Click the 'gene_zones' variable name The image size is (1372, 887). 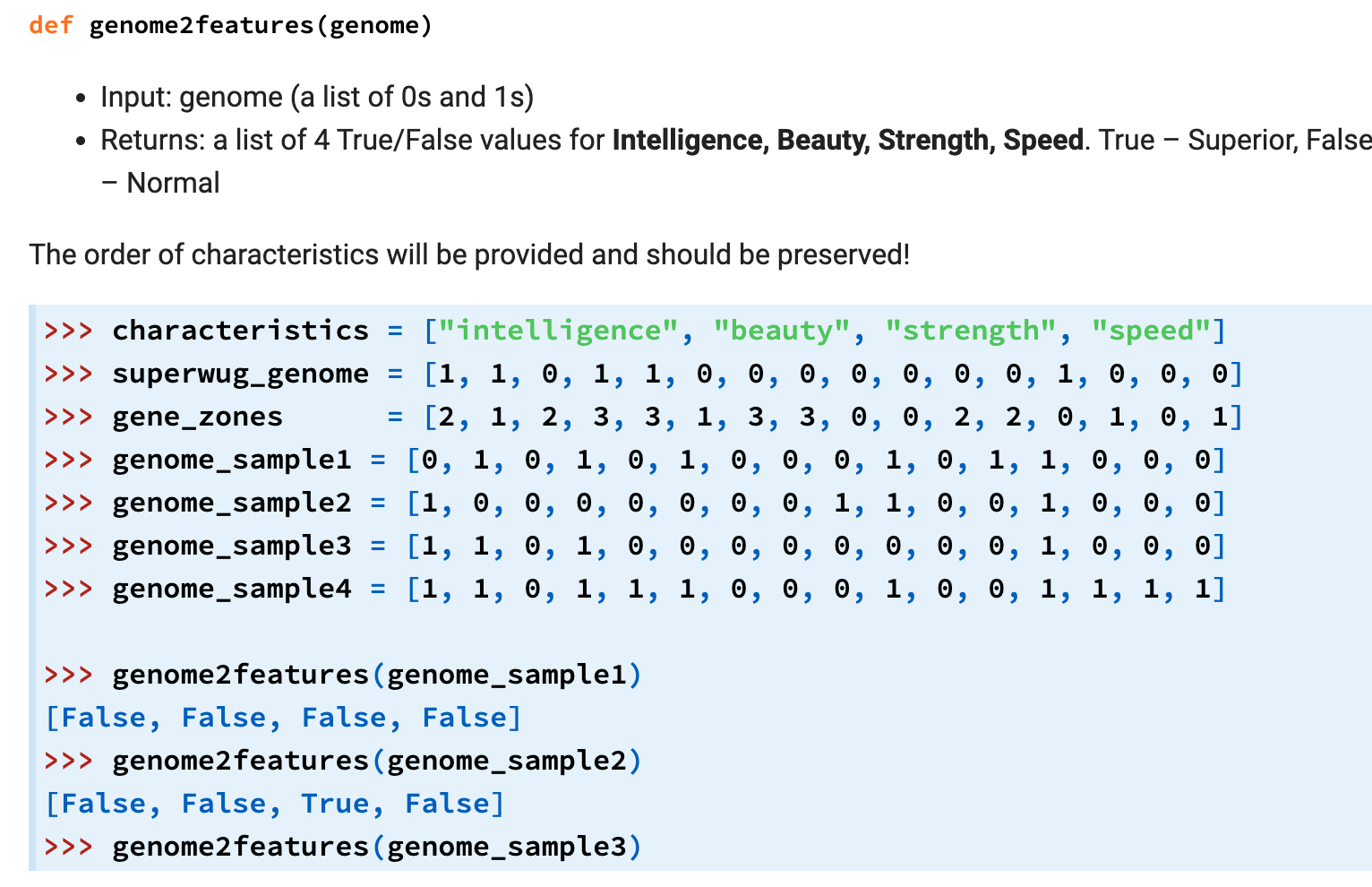click(x=197, y=417)
